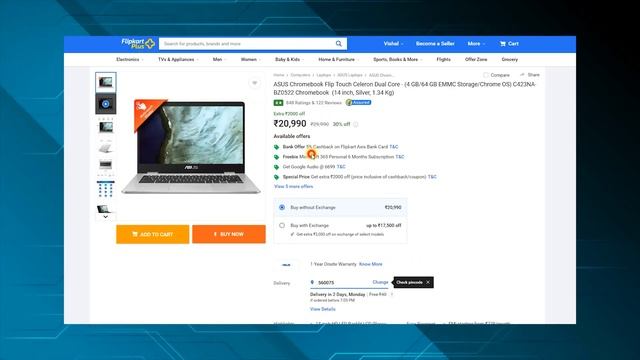Open T&C for Bank Offer

pos(394,147)
